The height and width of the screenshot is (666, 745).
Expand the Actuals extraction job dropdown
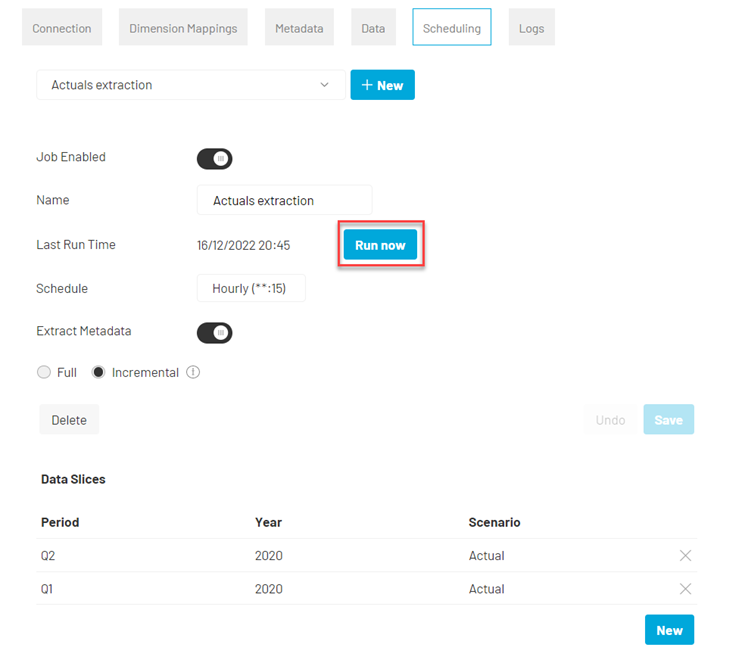pos(191,85)
